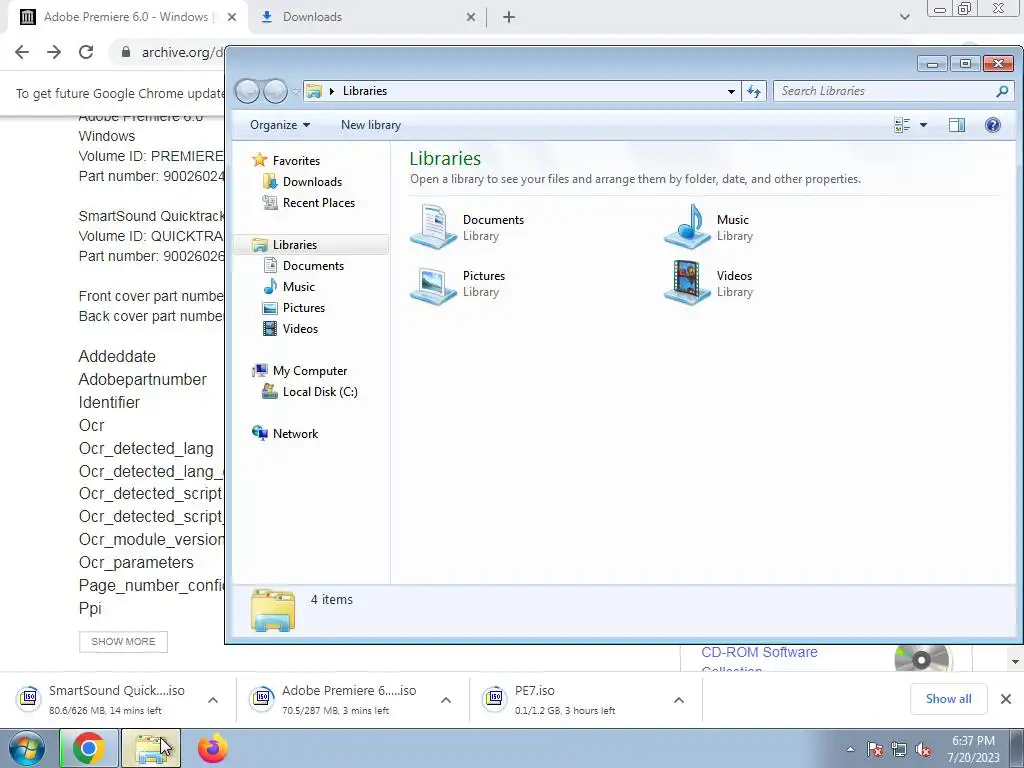Click the search magnifier in Search Libraries

(1002, 91)
